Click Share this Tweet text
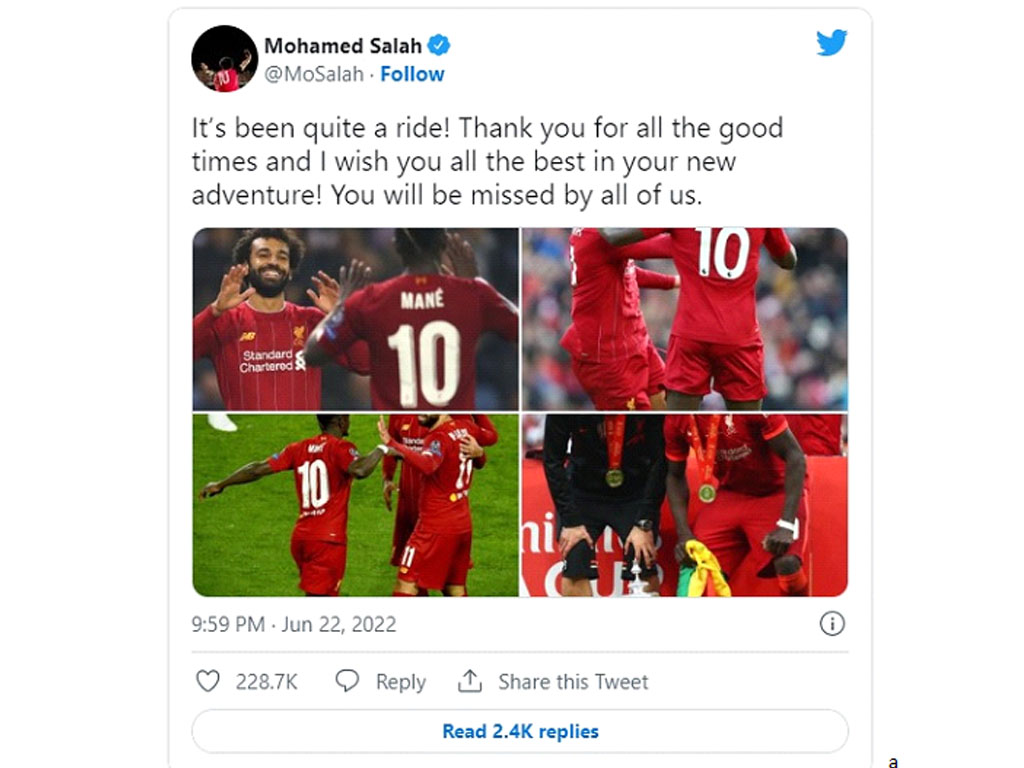 (x=573, y=682)
